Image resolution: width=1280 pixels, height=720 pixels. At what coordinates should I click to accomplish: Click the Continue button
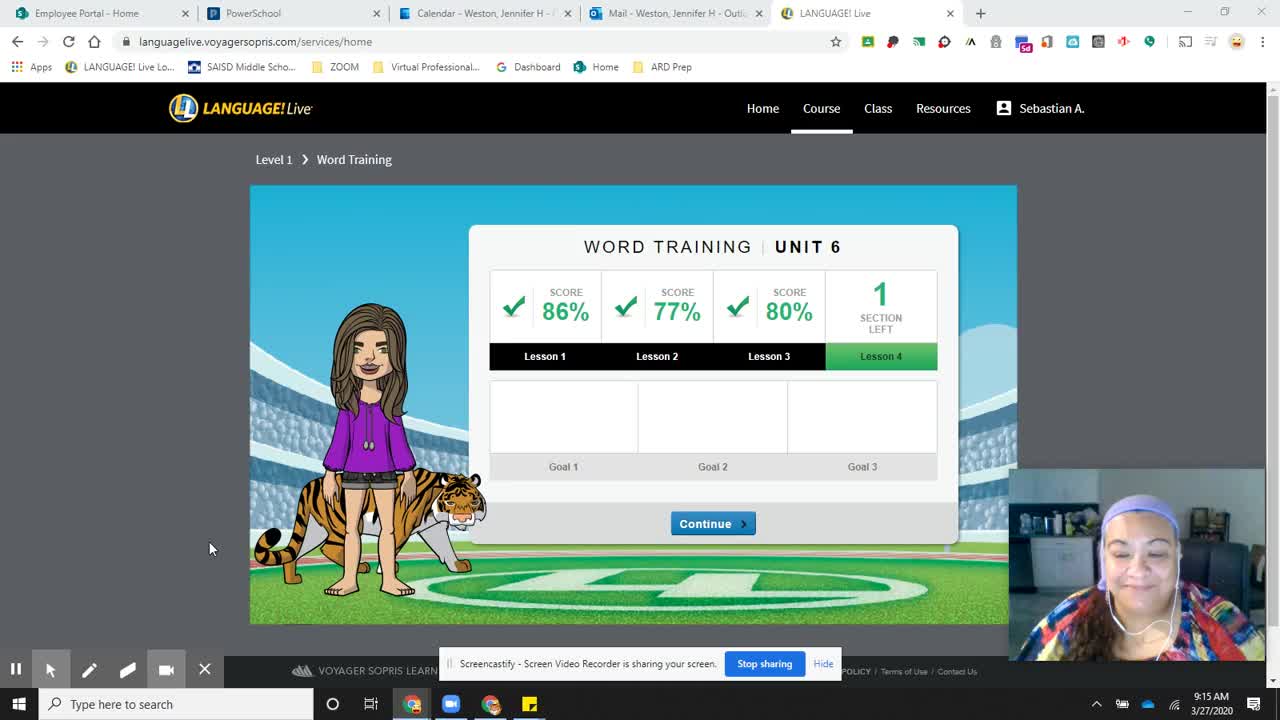pyautogui.click(x=713, y=524)
